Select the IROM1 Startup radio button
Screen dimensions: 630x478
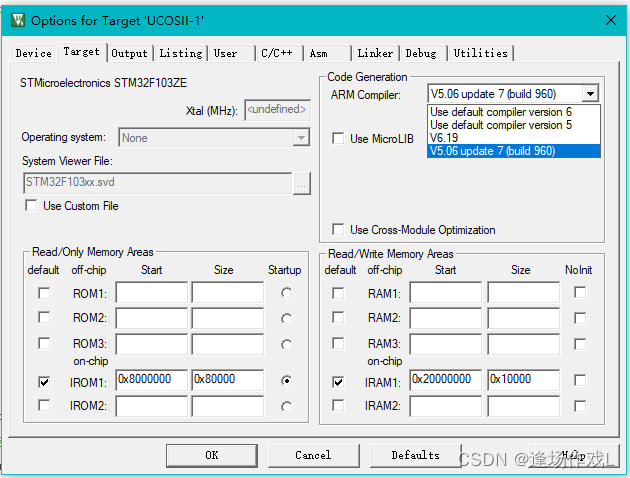click(x=286, y=380)
